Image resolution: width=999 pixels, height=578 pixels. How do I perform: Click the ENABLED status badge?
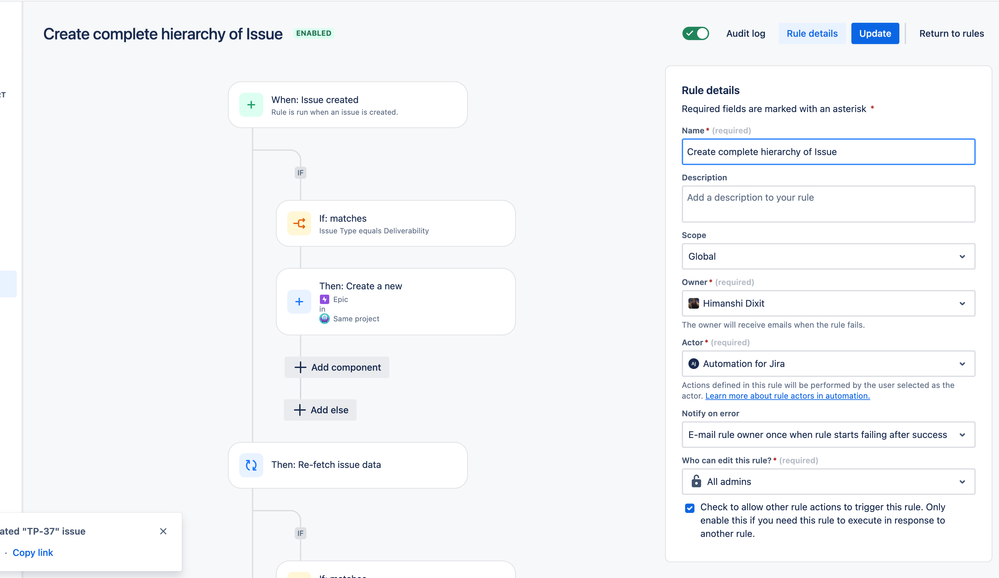click(x=313, y=33)
